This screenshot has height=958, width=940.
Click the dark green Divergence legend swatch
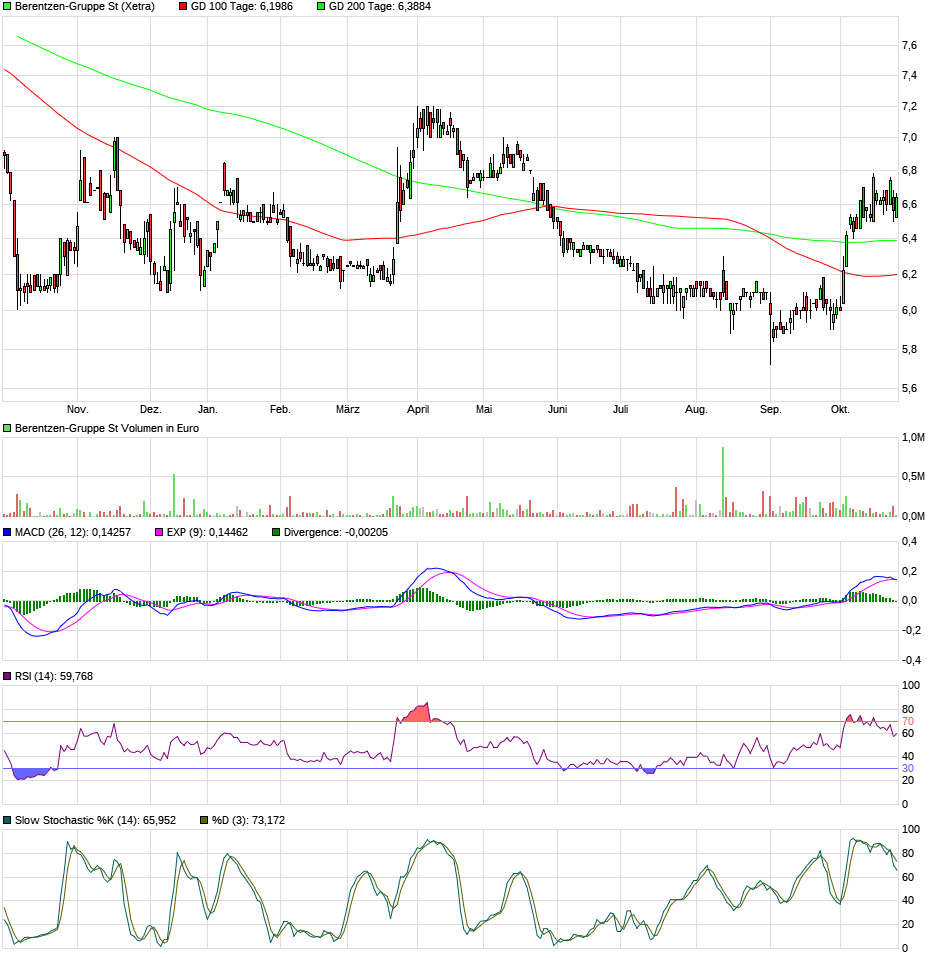[x=276, y=533]
